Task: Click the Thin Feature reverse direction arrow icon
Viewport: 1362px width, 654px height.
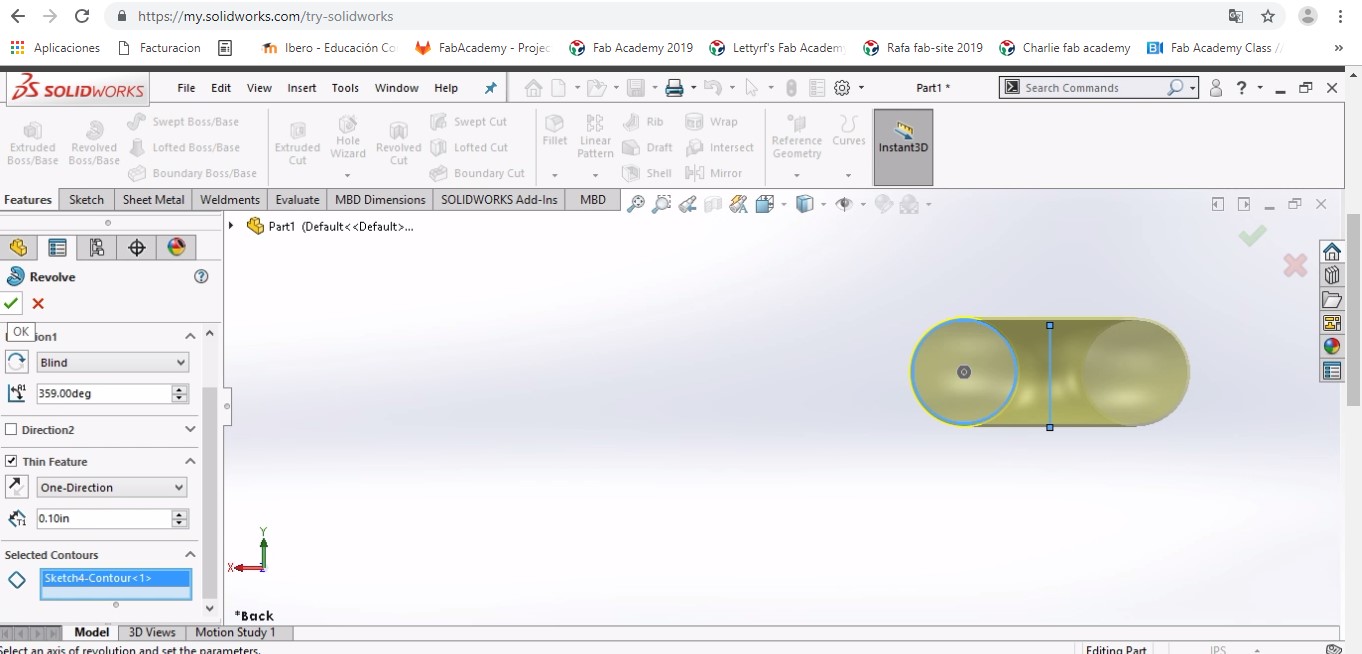Action: tap(17, 487)
